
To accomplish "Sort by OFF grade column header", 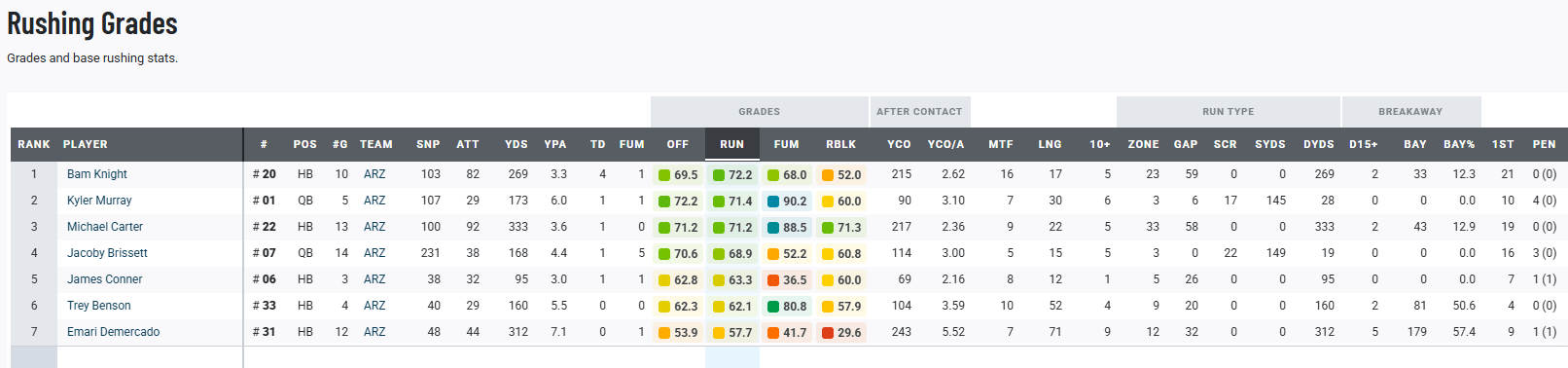I will pyautogui.click(x=678, y=144).
